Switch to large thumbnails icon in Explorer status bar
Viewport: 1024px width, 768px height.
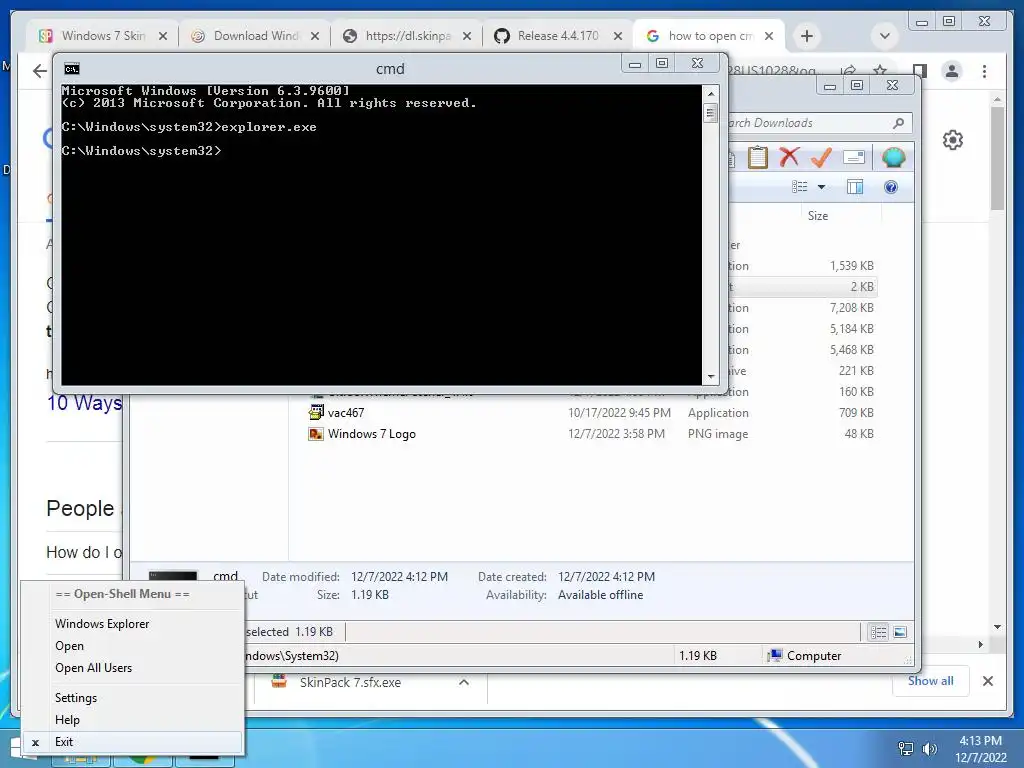coord(900,632)
